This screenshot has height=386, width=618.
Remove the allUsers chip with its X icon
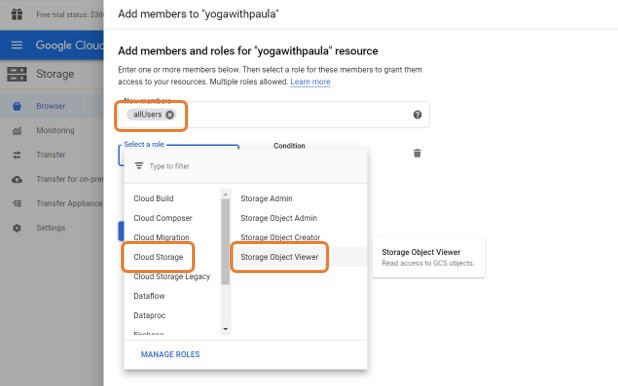coord(169,115)
